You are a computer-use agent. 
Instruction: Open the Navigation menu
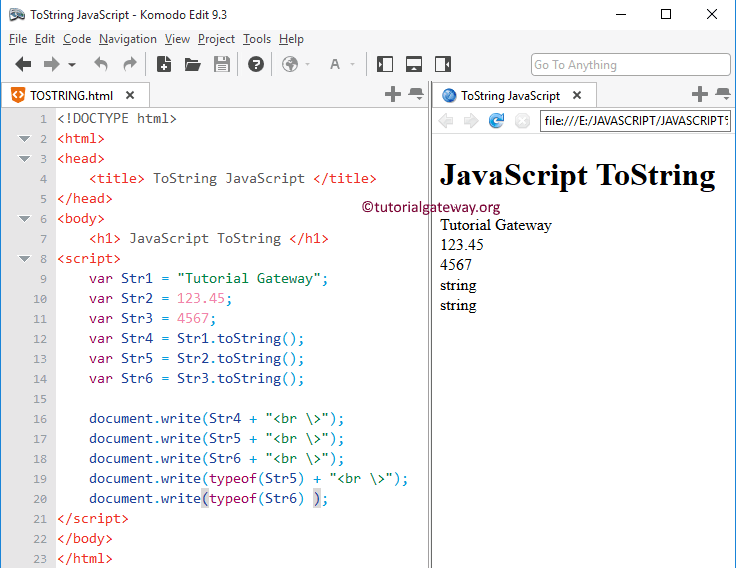128,39
